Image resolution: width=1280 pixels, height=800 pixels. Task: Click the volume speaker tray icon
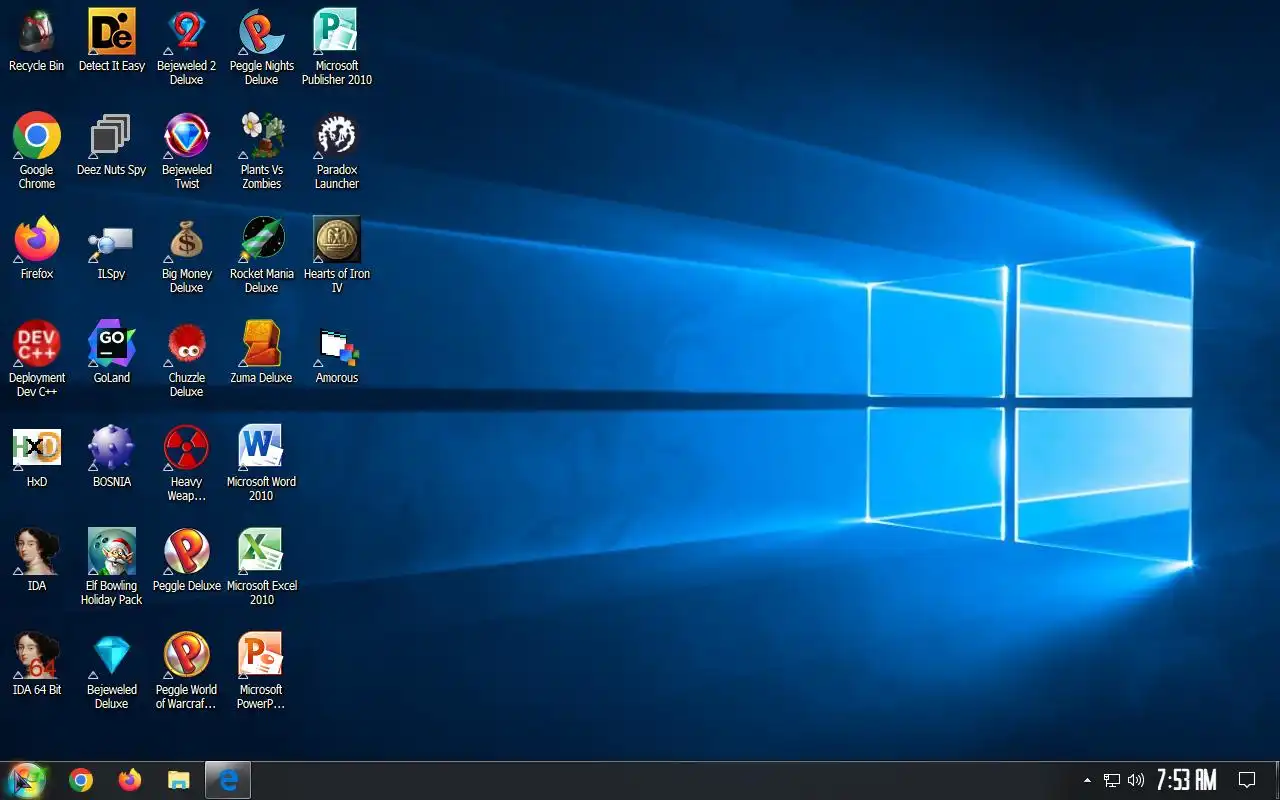coord(1136,780)
